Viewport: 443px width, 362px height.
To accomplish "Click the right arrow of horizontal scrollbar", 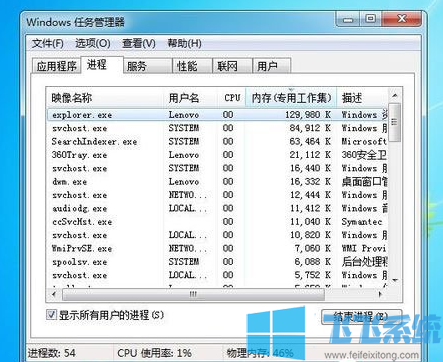I will 380,294.
